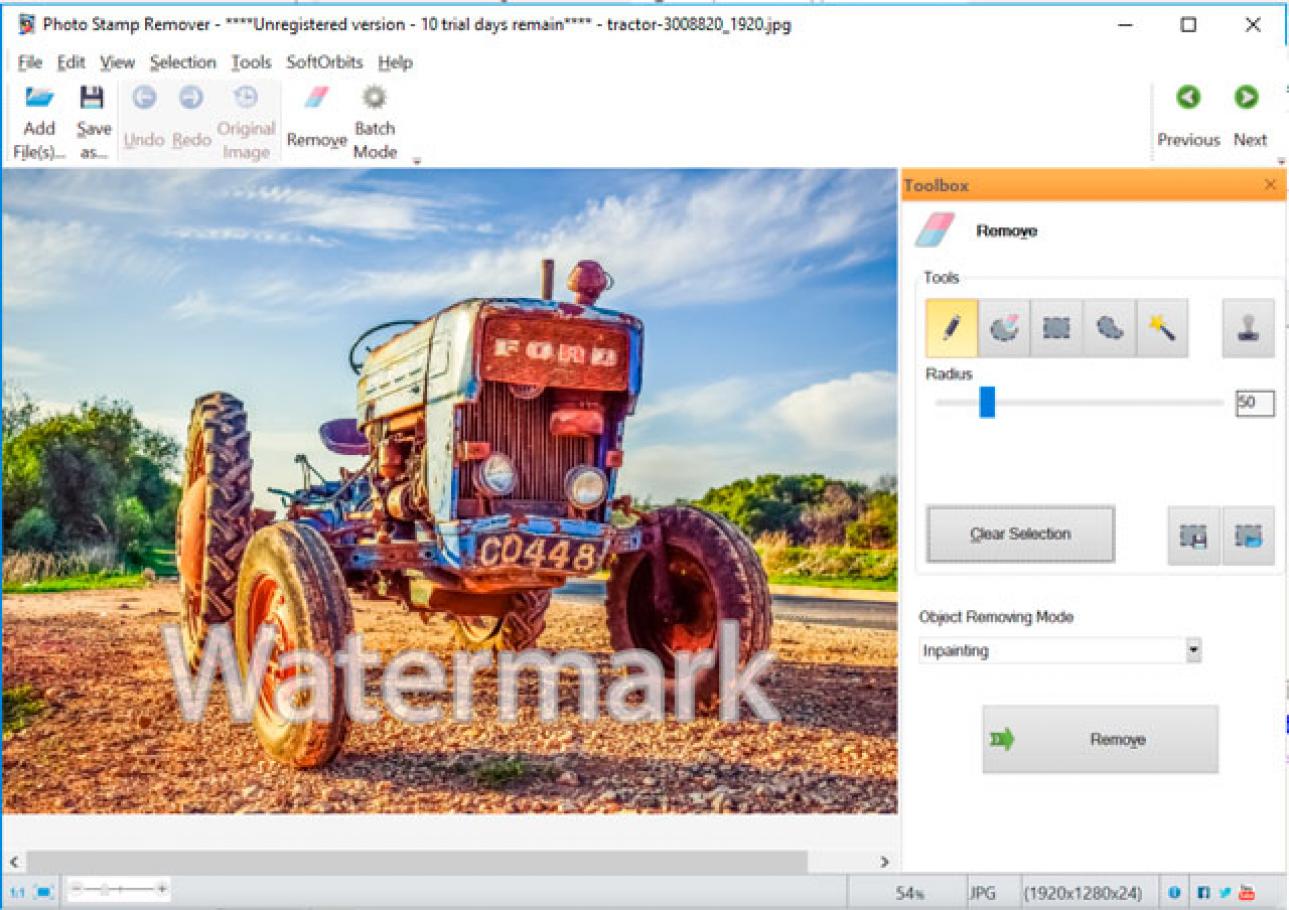The width and height of the screenshot is (1289, 910).
Task: Expand the toolbar options arrow below Batch Mode
Action: point(416,160)
